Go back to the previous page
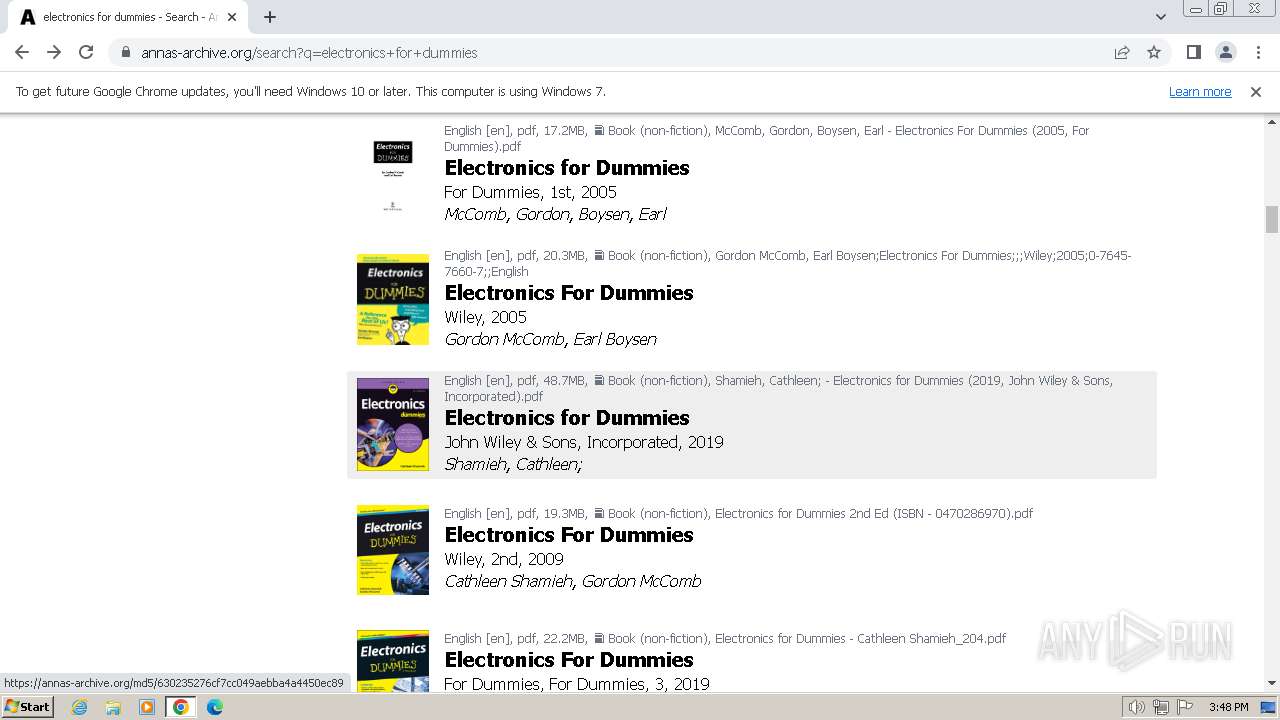The width and height of the screenshot is (1280, 720). click(x=22, y=52)
